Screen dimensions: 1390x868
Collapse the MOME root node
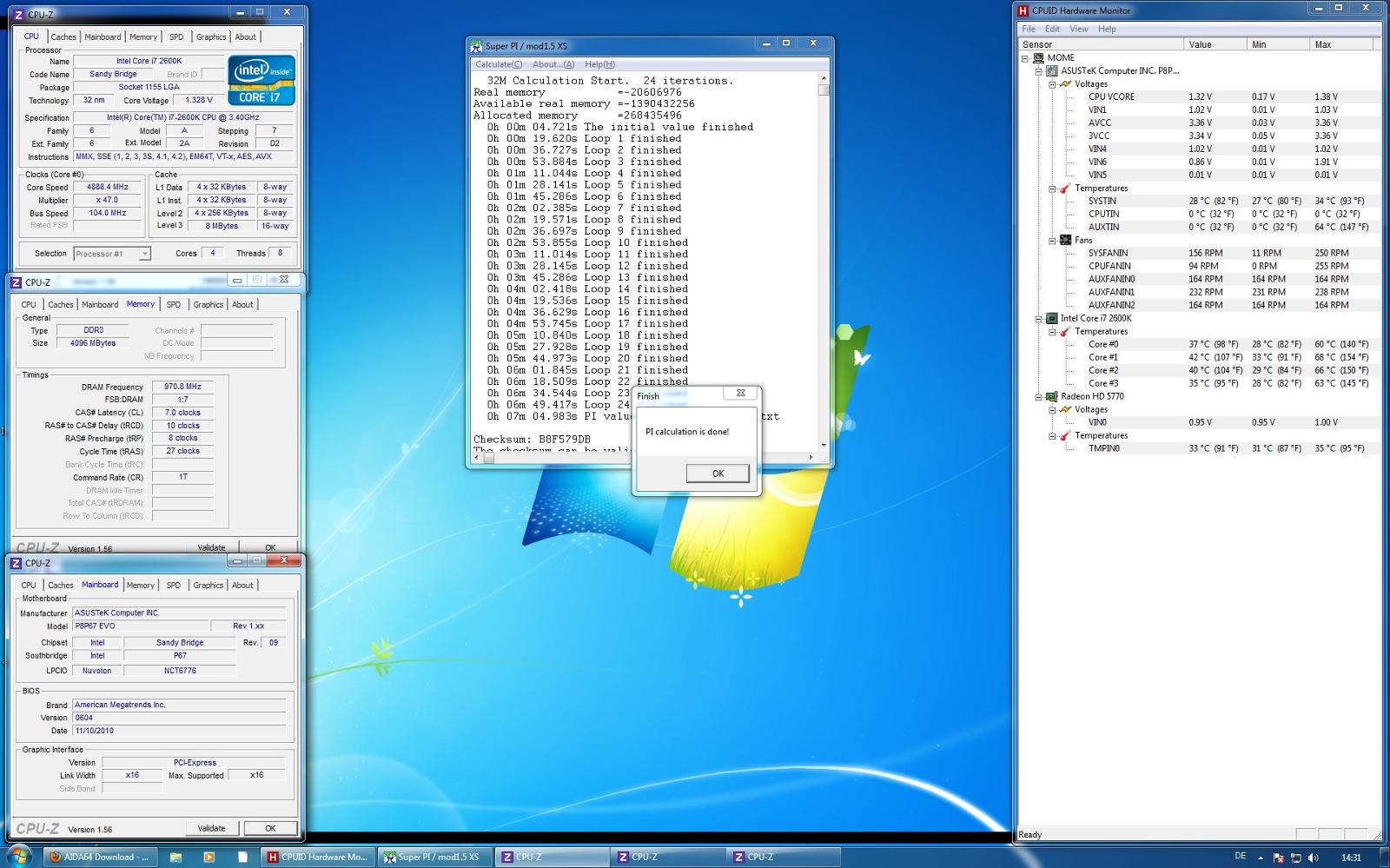[x=1025, y=58]
